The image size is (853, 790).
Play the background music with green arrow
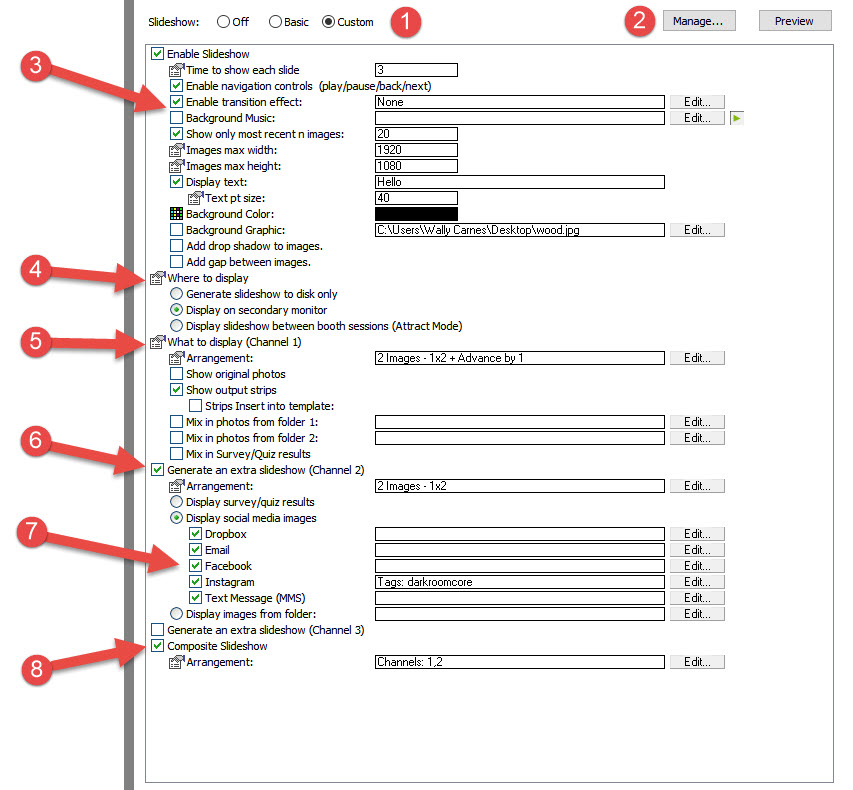(x=737, y=118)
